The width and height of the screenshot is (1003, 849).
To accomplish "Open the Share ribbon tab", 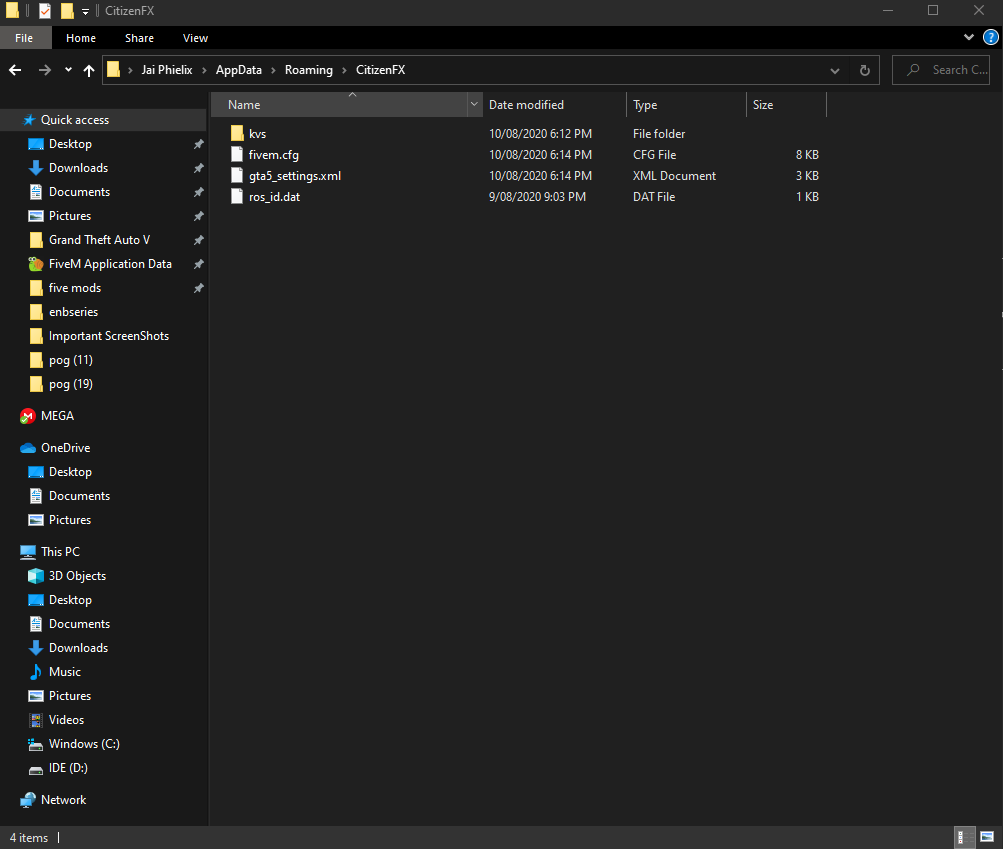I will click(x=139, y=38).
